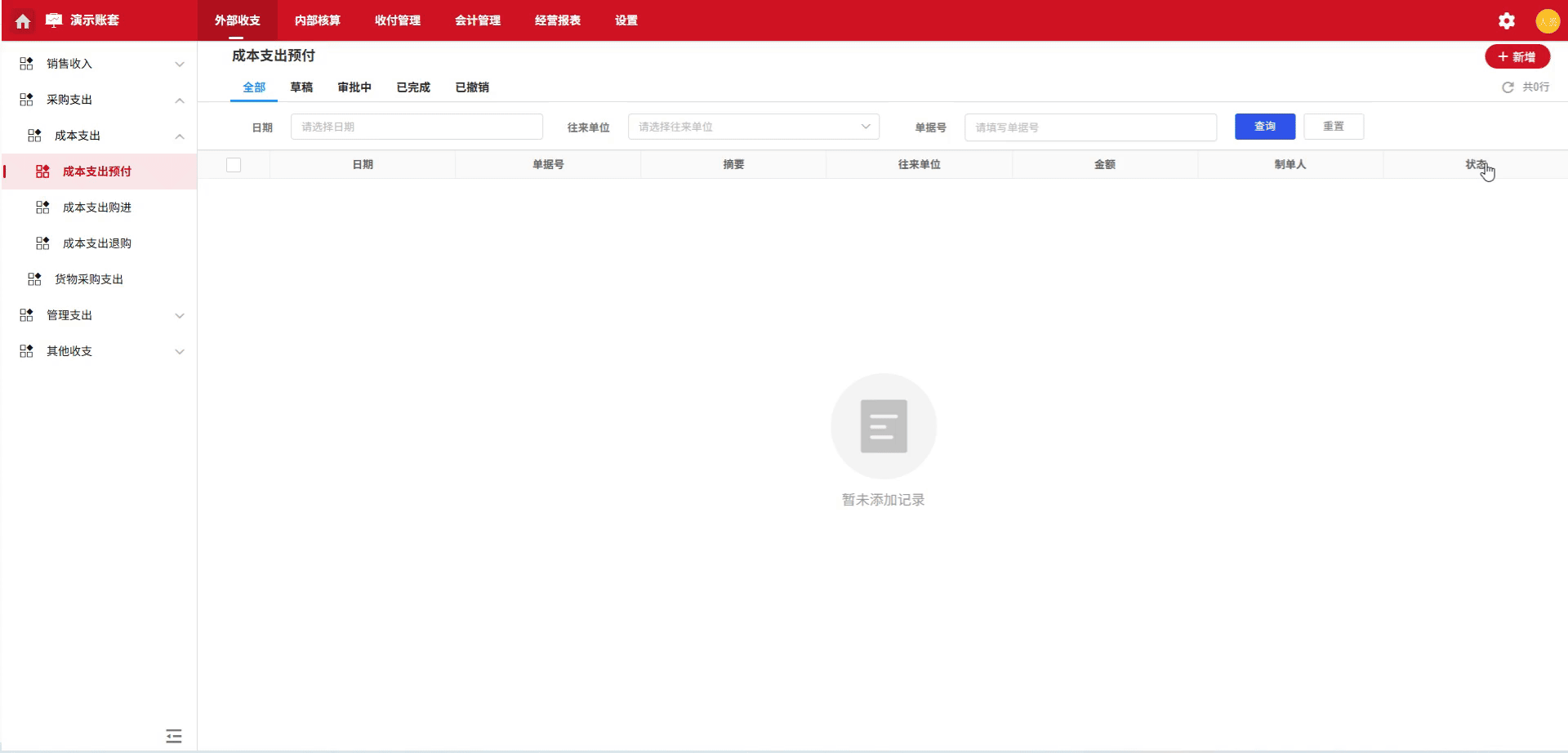This screenshot has width=1568, height=753.
Task: Click the home icon in the top bar
Action: 22,20
